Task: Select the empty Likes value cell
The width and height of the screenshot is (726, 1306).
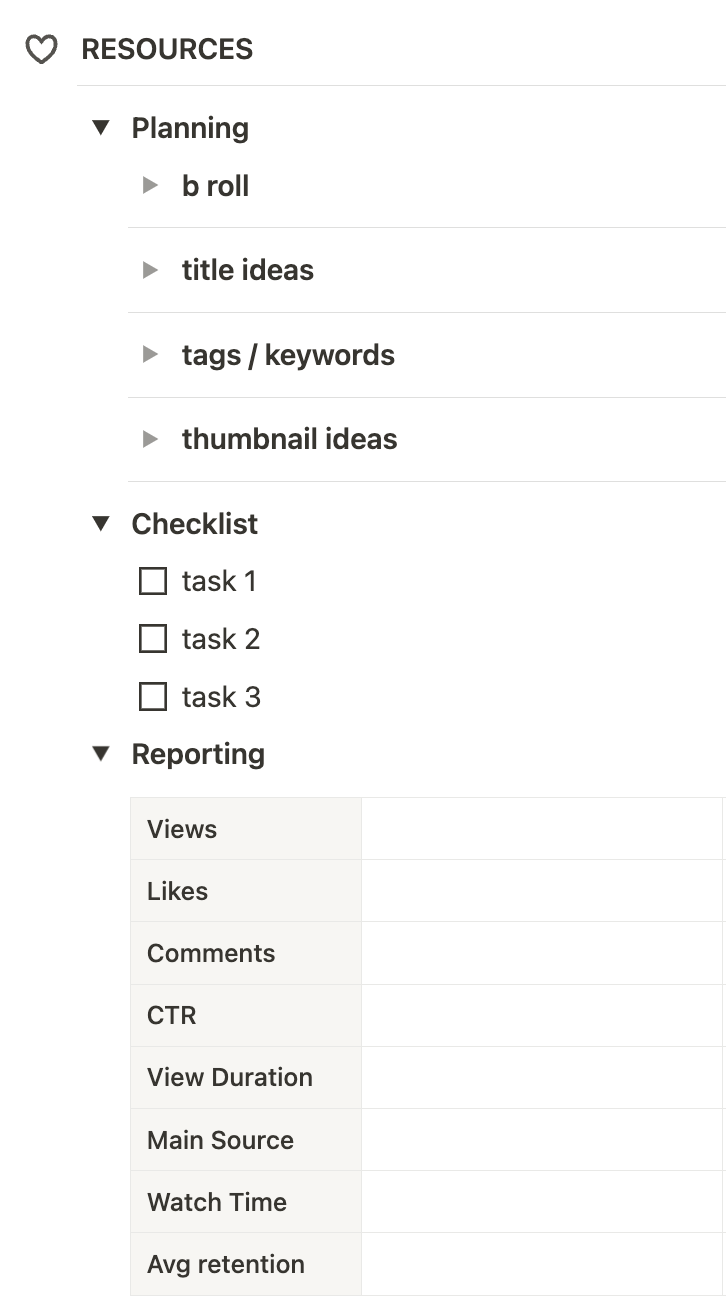Action: pos(542,891)
